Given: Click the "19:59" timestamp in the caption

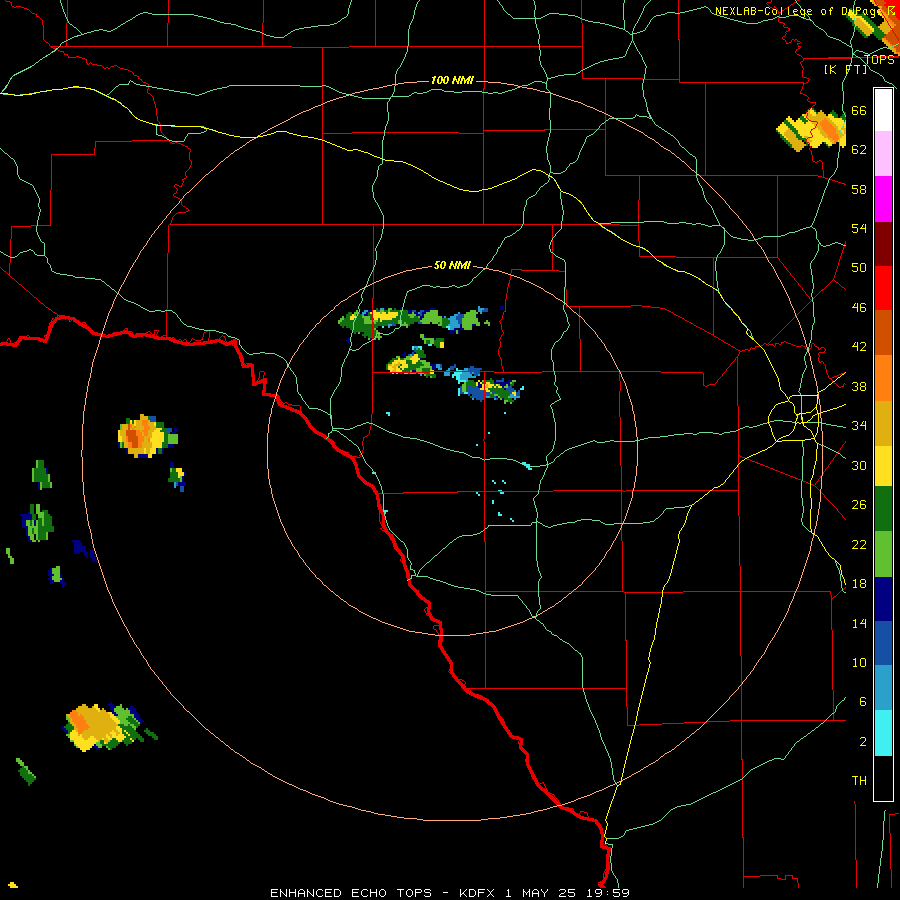Looking at the screenshot, I should (x=610, y=893).
